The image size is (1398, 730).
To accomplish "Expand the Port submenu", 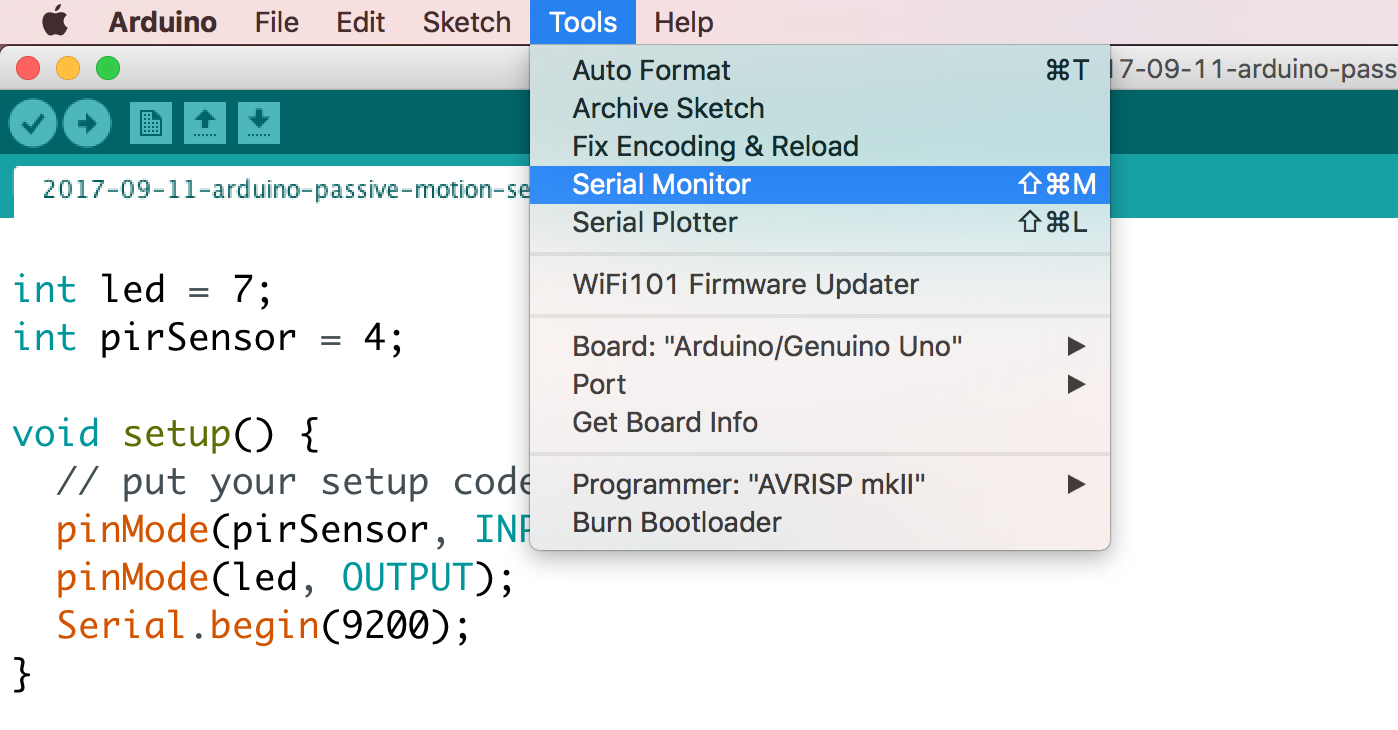I will 820,384.
